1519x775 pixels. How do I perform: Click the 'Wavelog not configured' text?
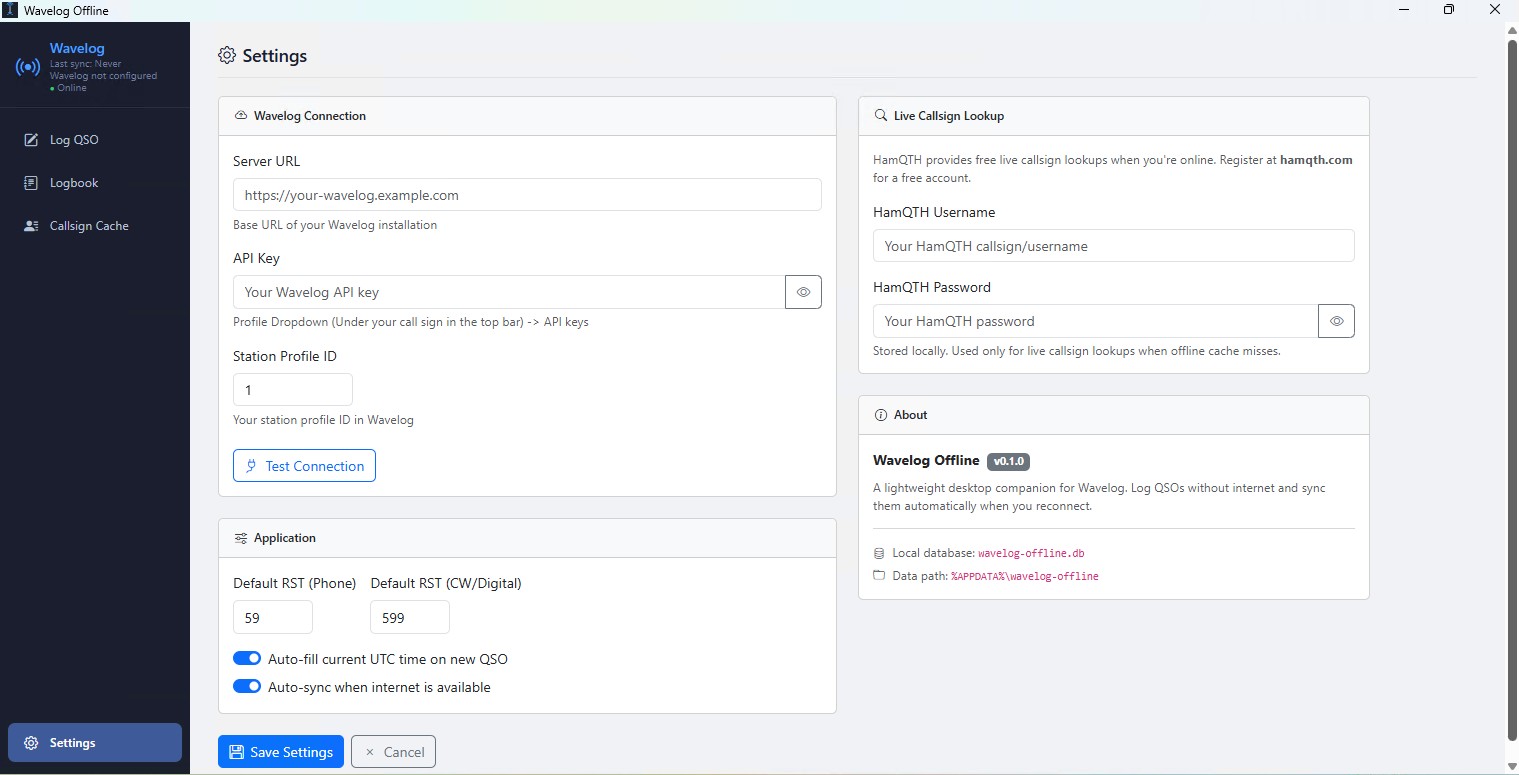tap(103, 76)
